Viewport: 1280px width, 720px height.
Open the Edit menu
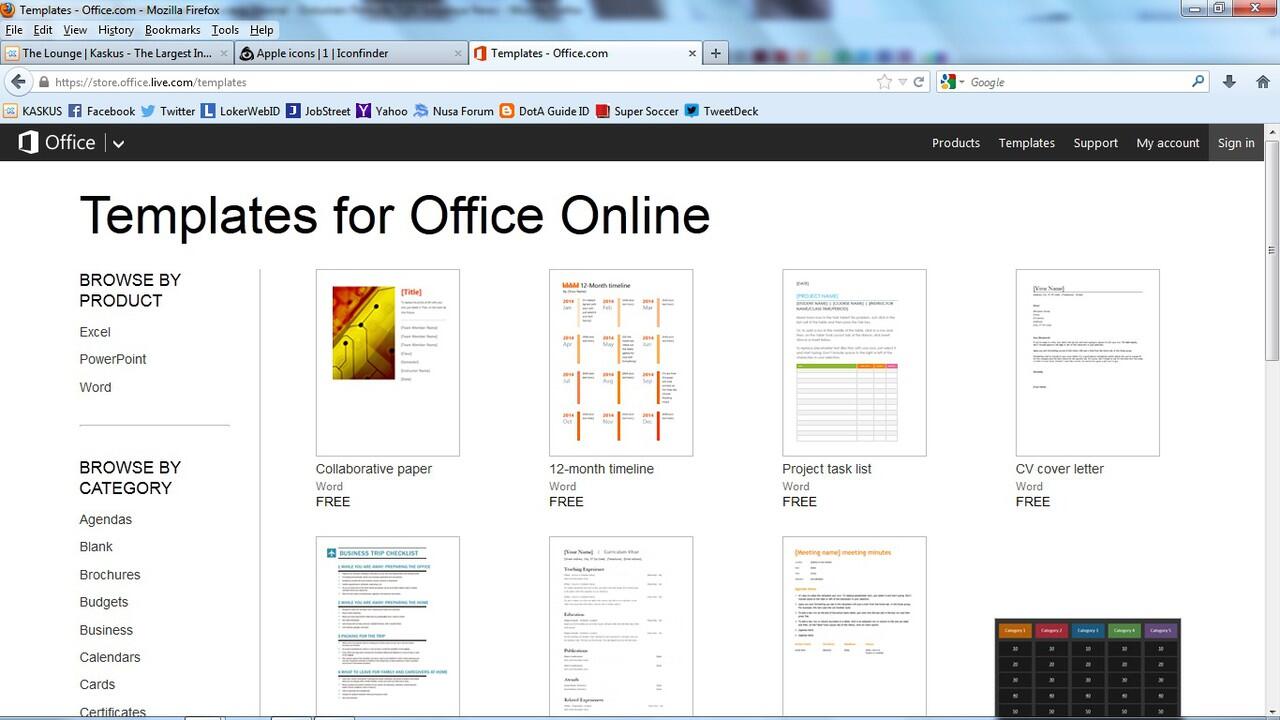tap(43, 30)
